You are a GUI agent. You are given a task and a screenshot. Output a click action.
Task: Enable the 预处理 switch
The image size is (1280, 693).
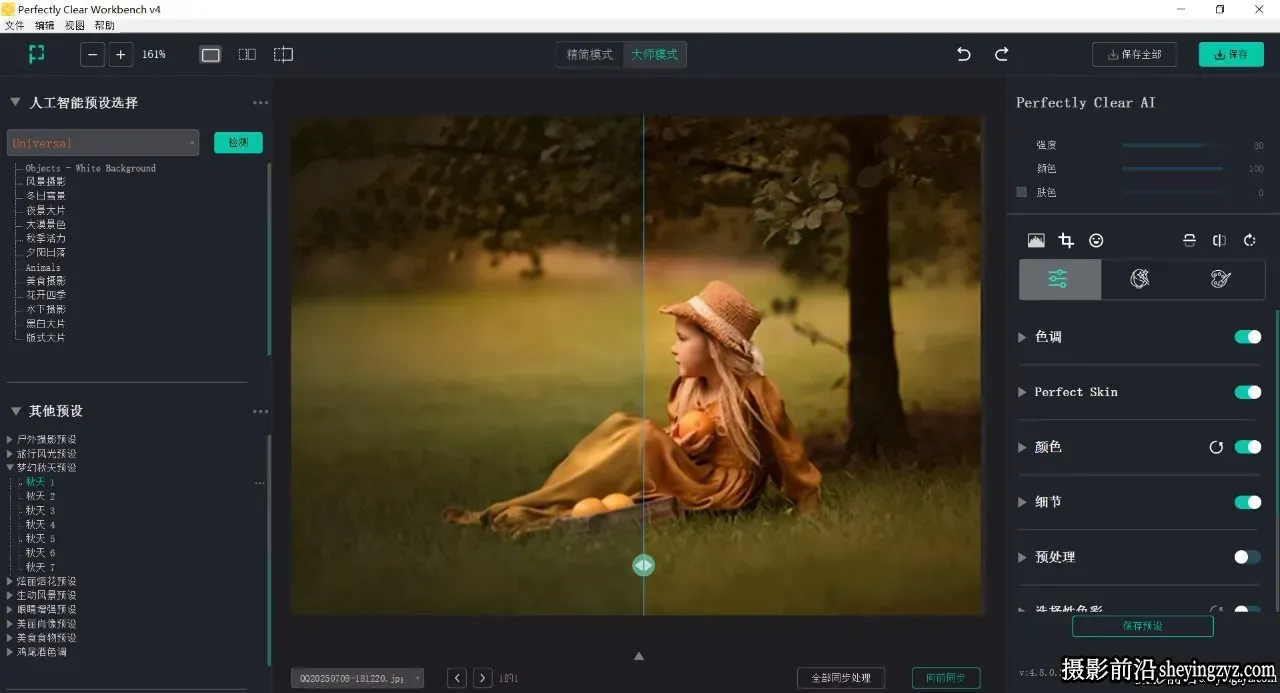pos(1248,557)
